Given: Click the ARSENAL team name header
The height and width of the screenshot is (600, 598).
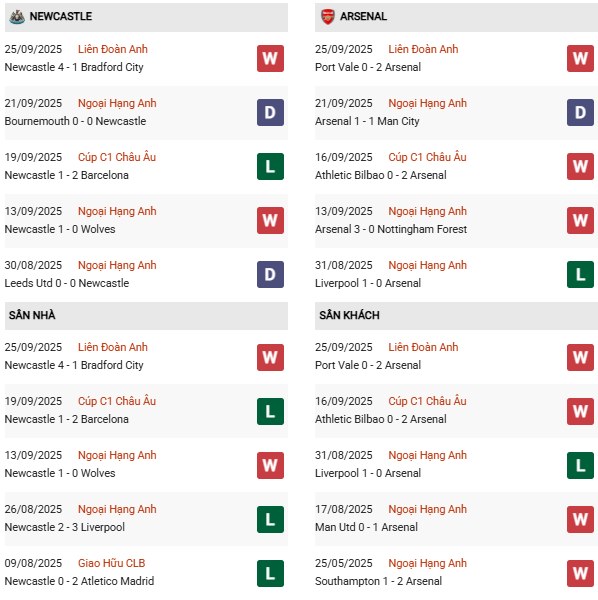Looking at the screenshot, I should coord(363,16).
